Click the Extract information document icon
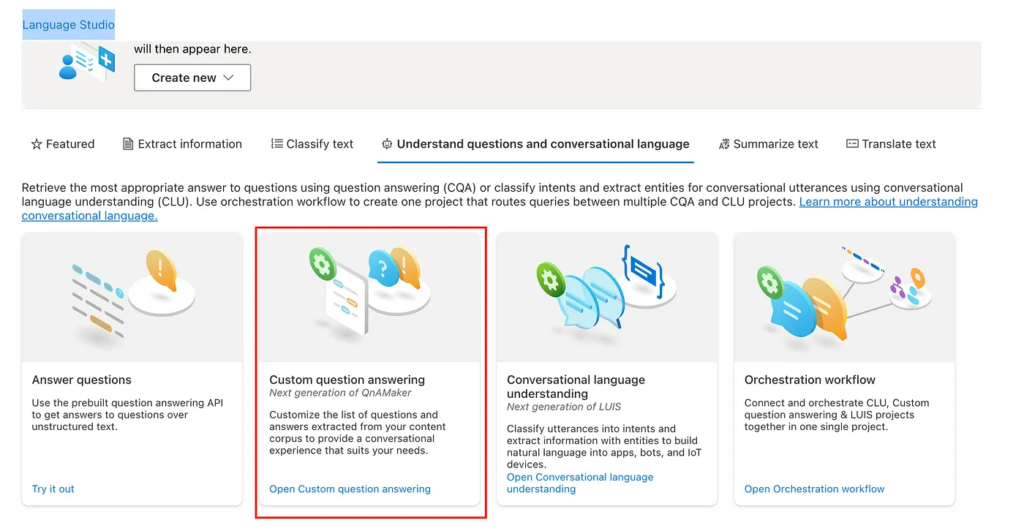The width and height of the screenshot is (1024, 531). 128,144
